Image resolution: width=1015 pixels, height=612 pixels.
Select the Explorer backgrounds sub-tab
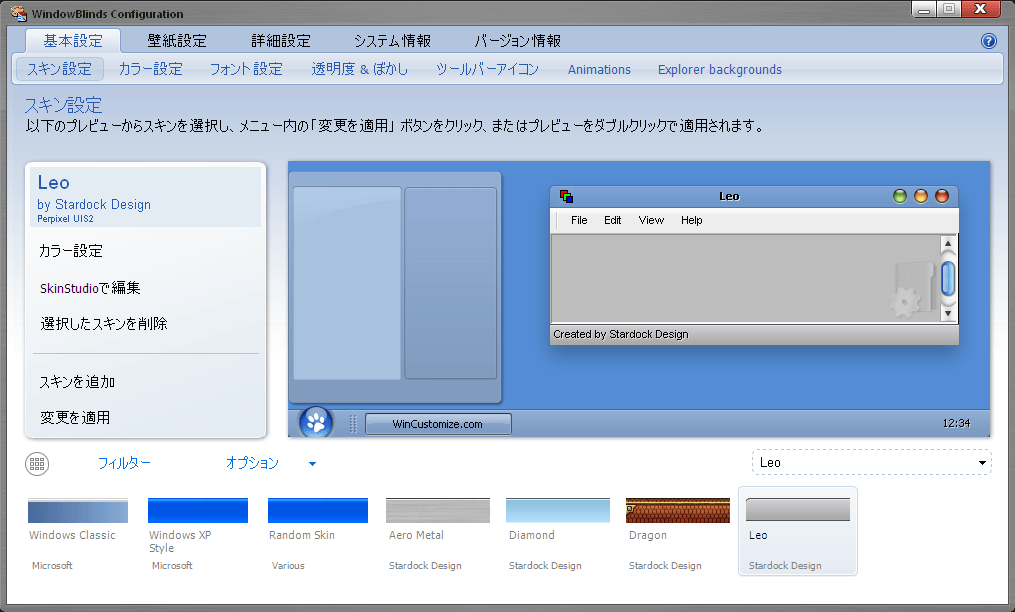(720, 69)
